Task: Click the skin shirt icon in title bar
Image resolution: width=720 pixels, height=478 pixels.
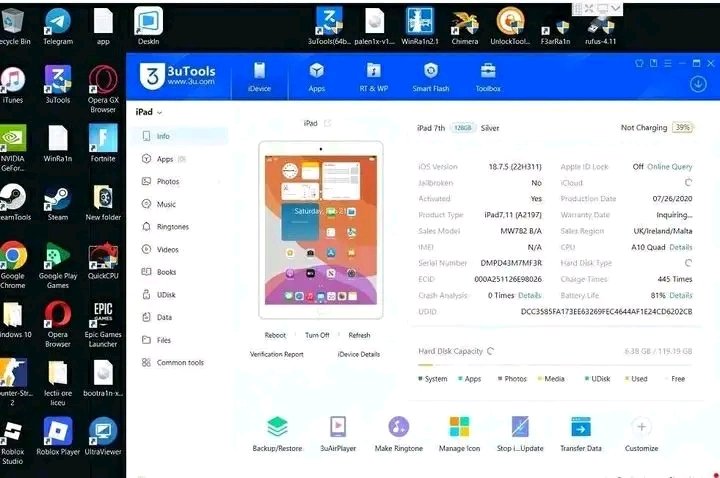Action: (x=639, y=63)
